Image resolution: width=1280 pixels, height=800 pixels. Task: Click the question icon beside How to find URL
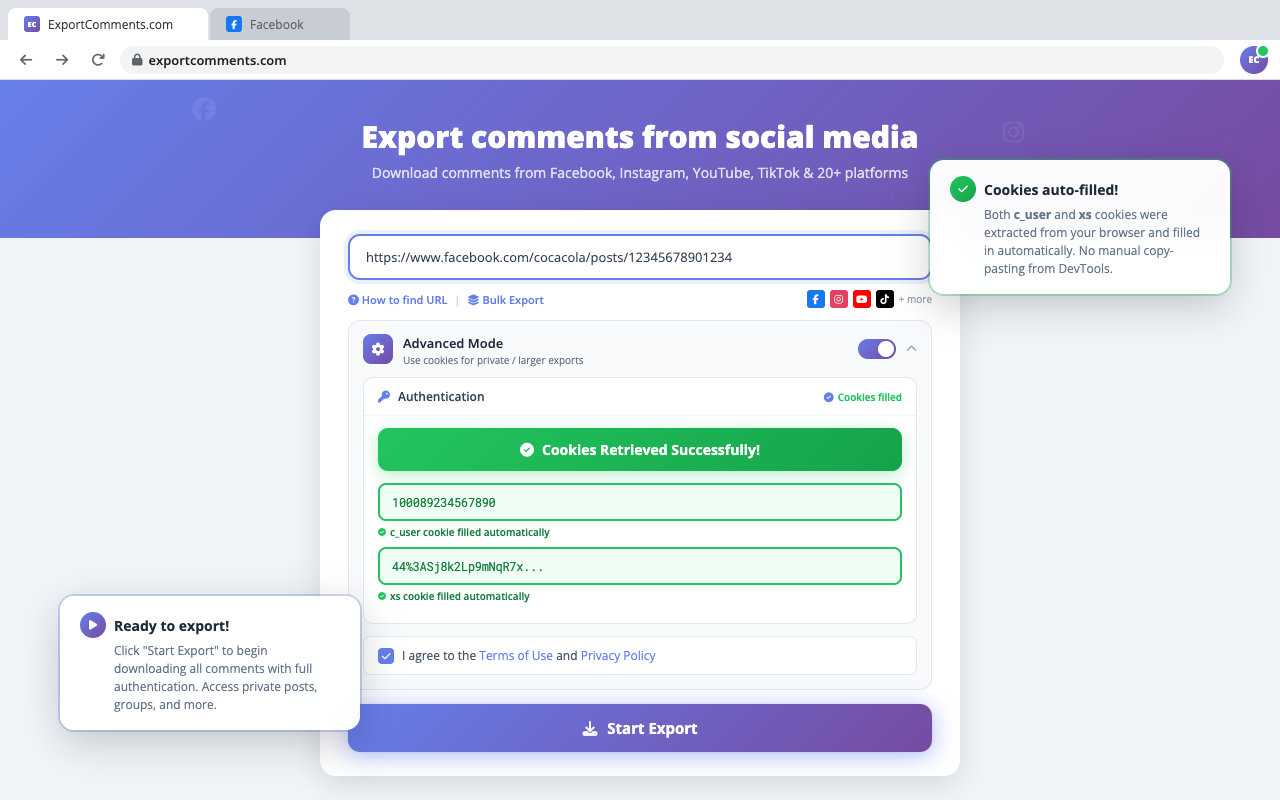click(353, 300)
